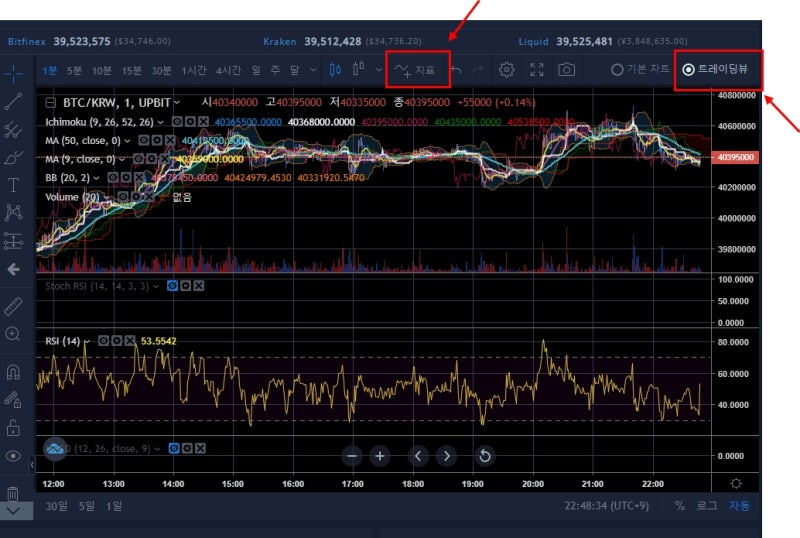The width and height of the screenshot is (800, 538).
Task: Toggle 자동 auto scale
Action: pos(739,506)
